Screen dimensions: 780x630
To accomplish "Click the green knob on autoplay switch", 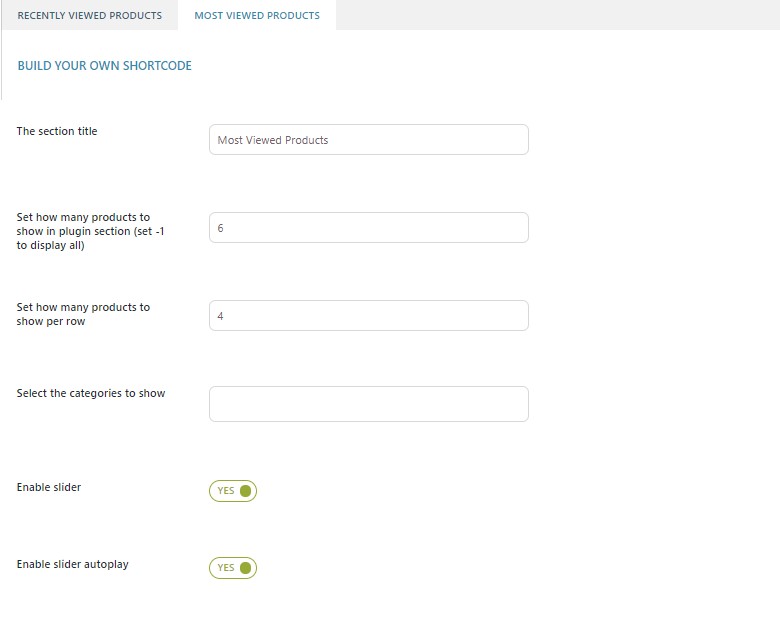I will point(246,568).
